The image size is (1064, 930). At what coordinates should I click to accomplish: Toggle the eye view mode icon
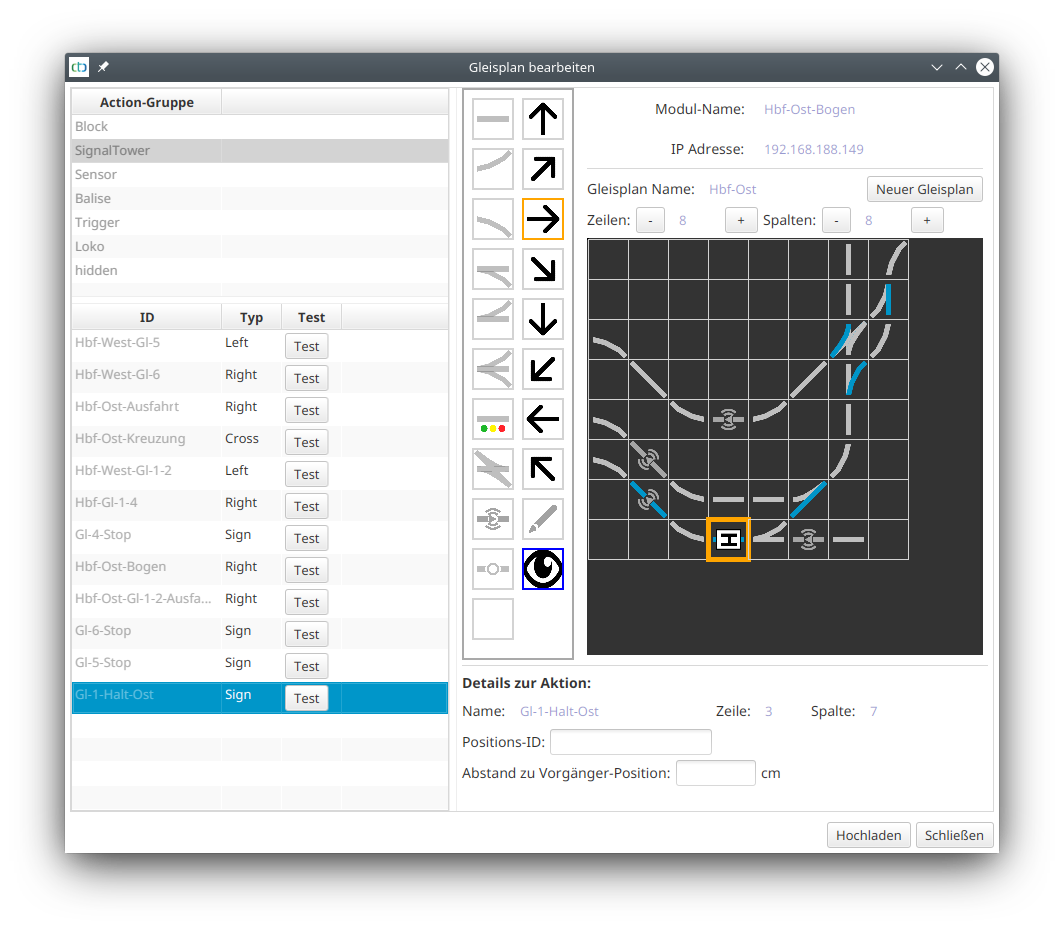[543, 569]
